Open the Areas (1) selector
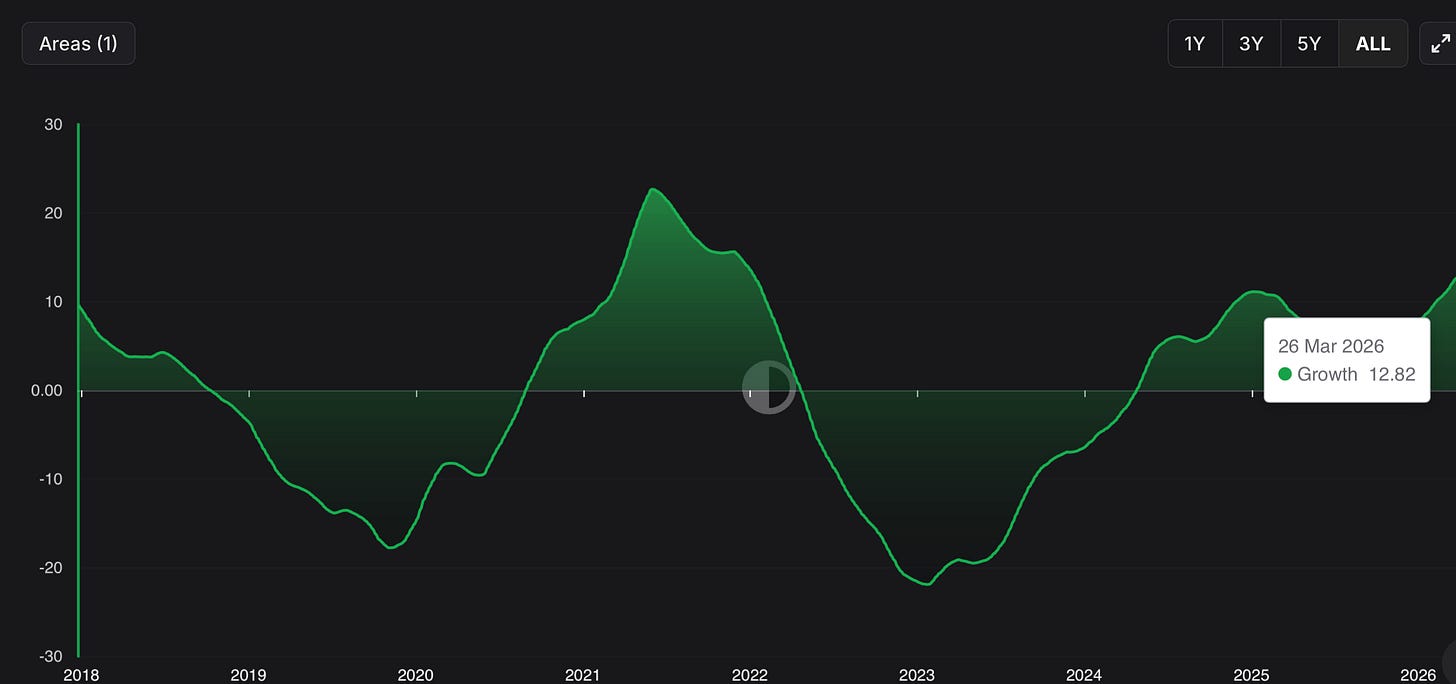The width and height of the screenshot is (1456, 684). pos(78,43)
